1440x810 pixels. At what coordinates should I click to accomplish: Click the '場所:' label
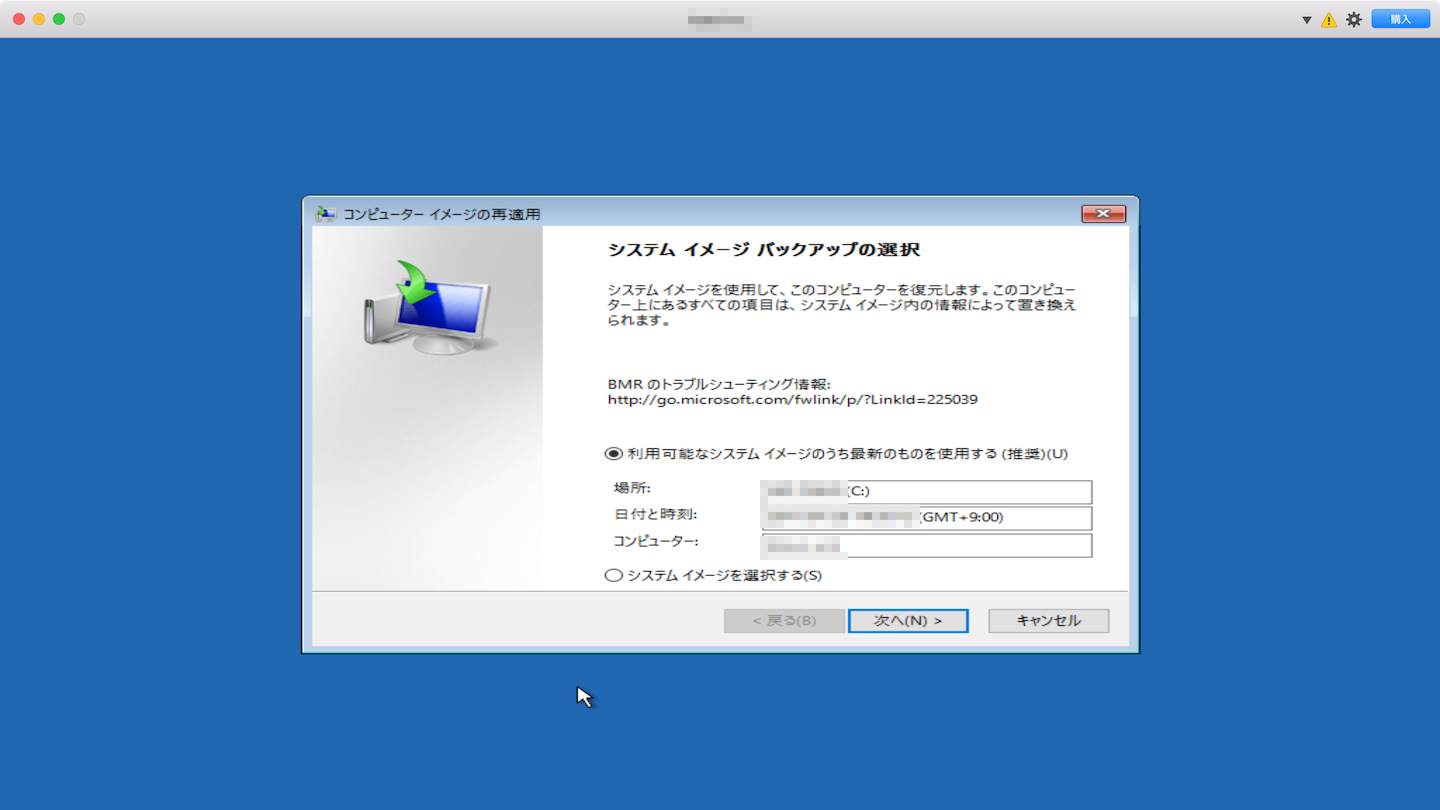coord(632,488)
